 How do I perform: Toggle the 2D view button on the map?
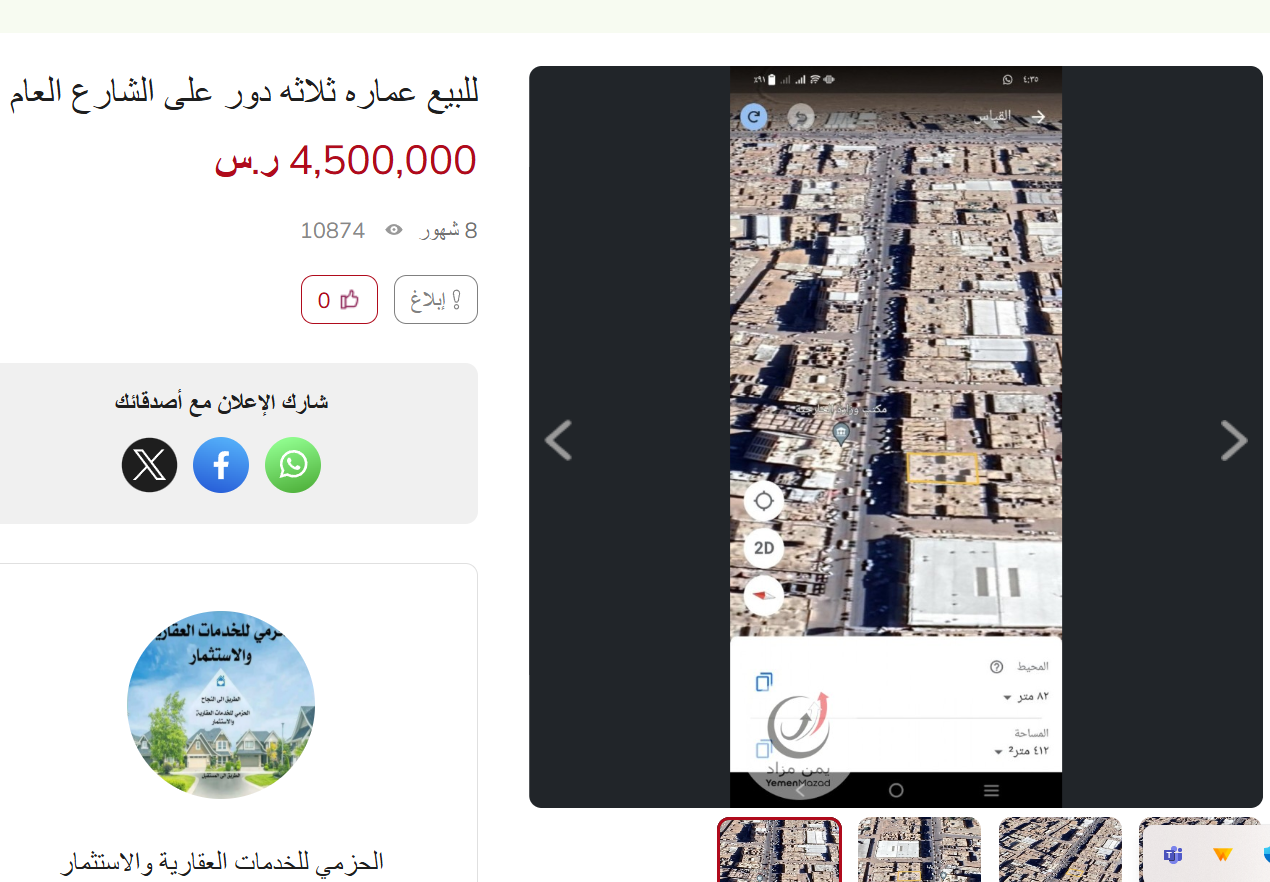[x=764, y=548]
